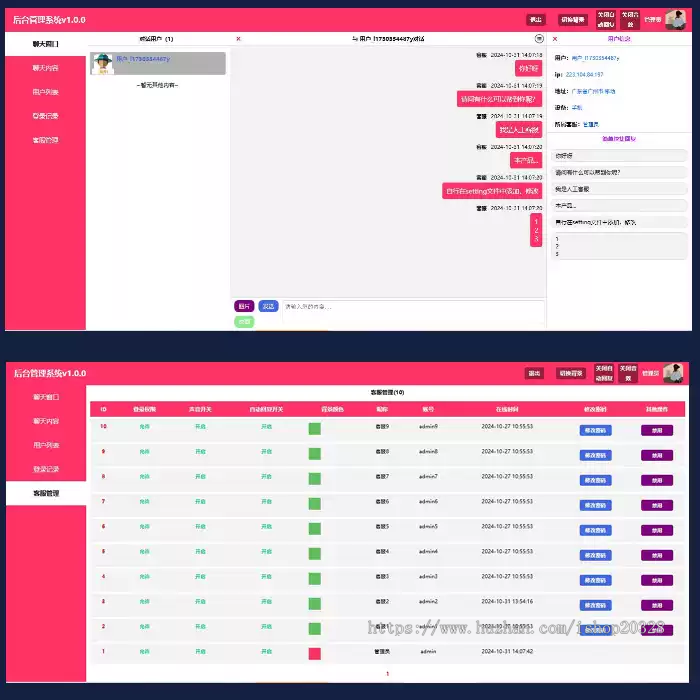Image resolution: width=700 pixels, height=700 pixels.
Task: Insert quick reply 请问有什么可以帮到你呢?
Action: click(619, 172)
